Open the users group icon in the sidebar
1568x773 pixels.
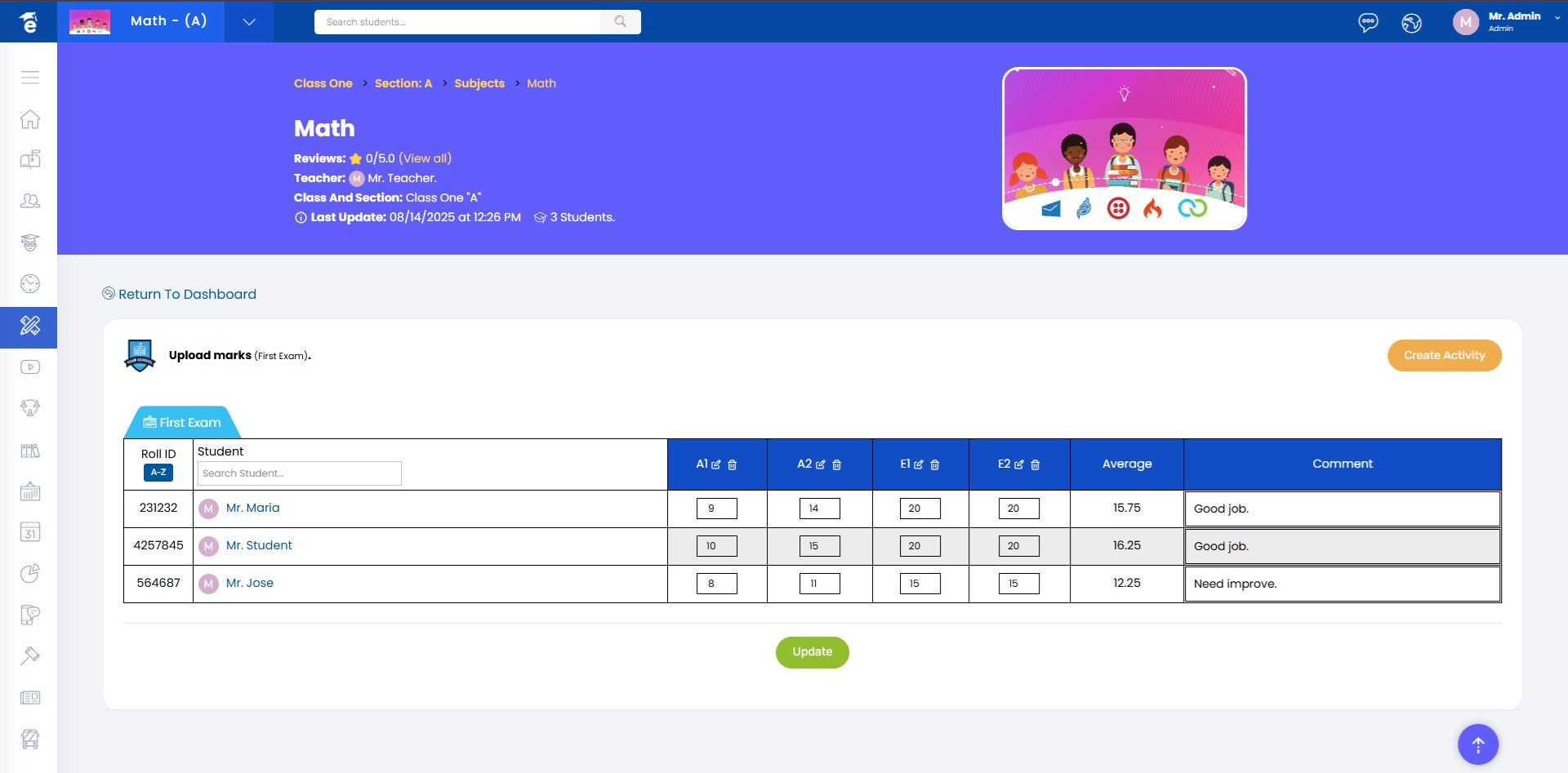30,201
